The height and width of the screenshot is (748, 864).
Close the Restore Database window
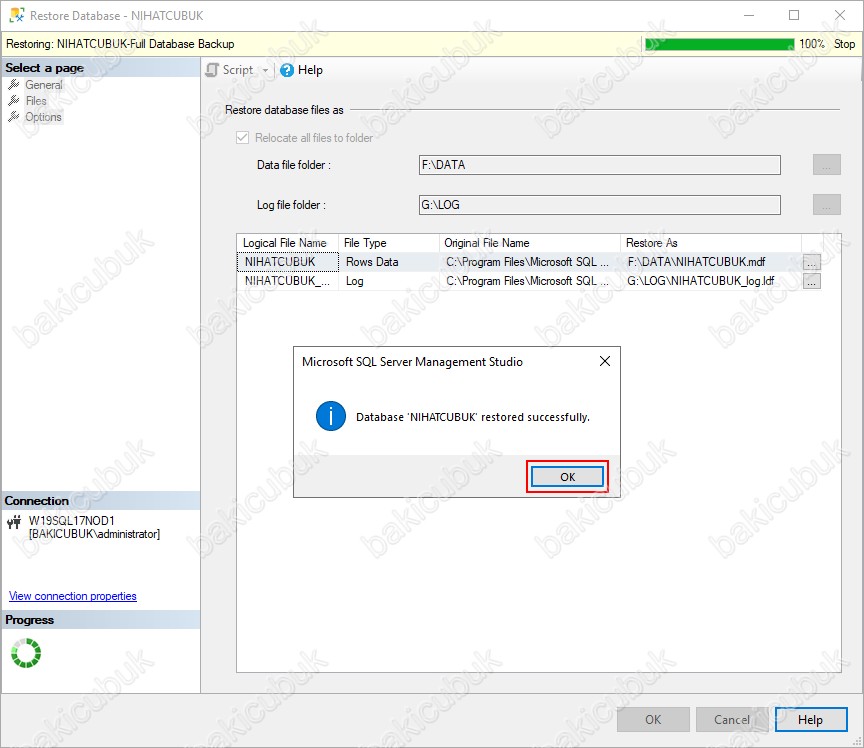tap(840, 15)
